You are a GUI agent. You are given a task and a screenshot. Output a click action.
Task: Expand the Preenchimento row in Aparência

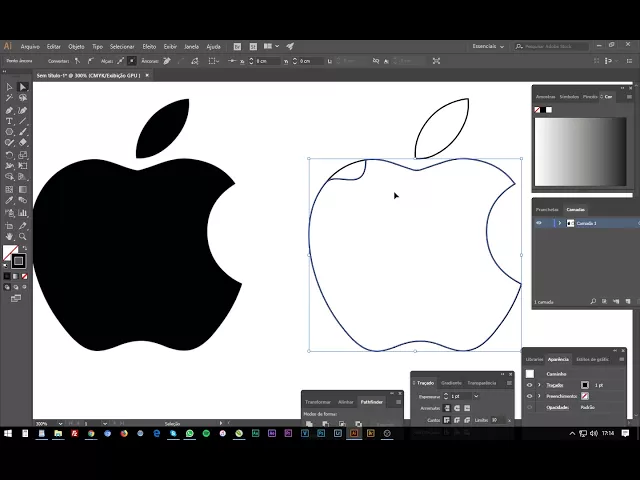539,396
